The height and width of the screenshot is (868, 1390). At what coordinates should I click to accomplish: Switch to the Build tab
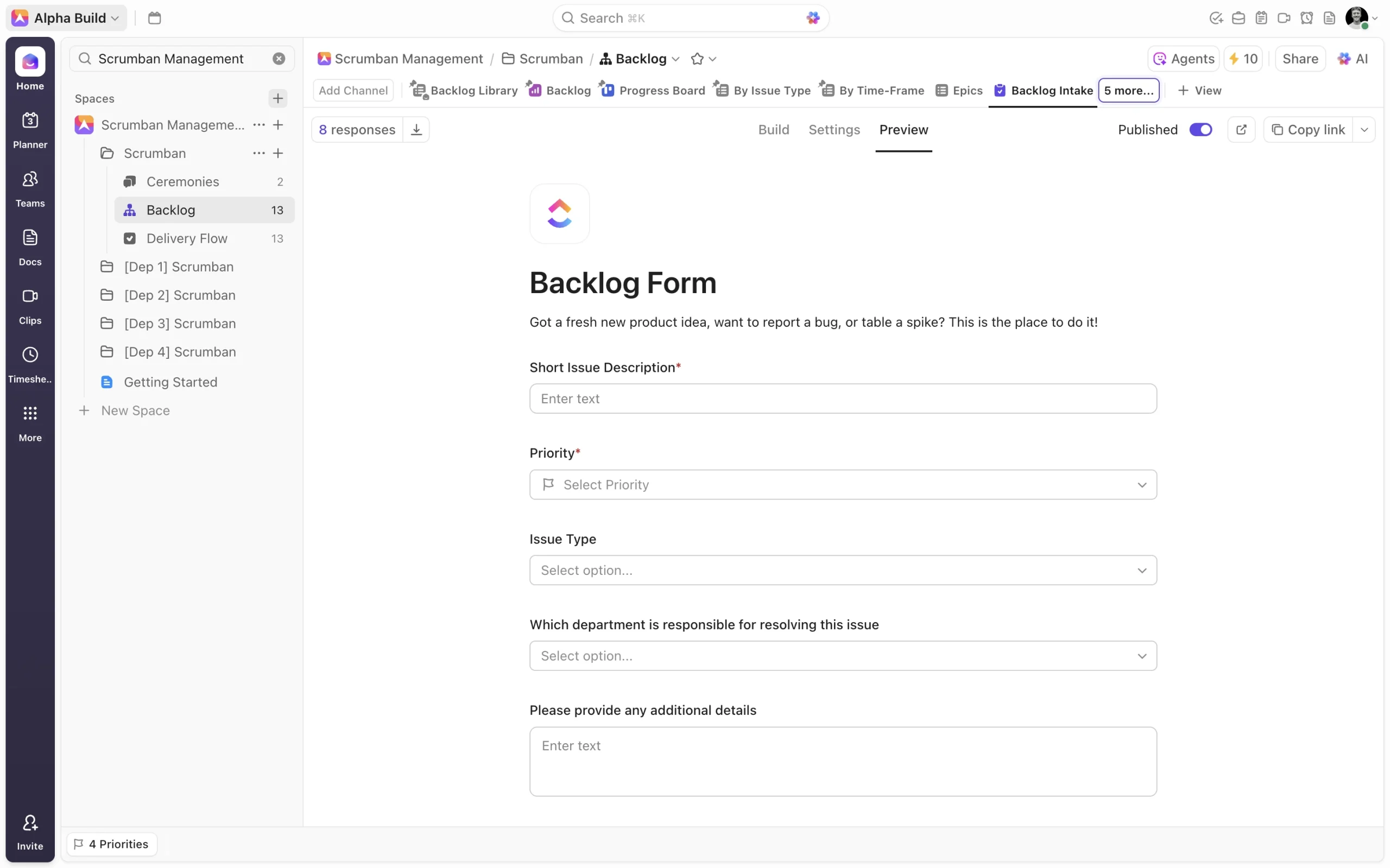[773, 130]
